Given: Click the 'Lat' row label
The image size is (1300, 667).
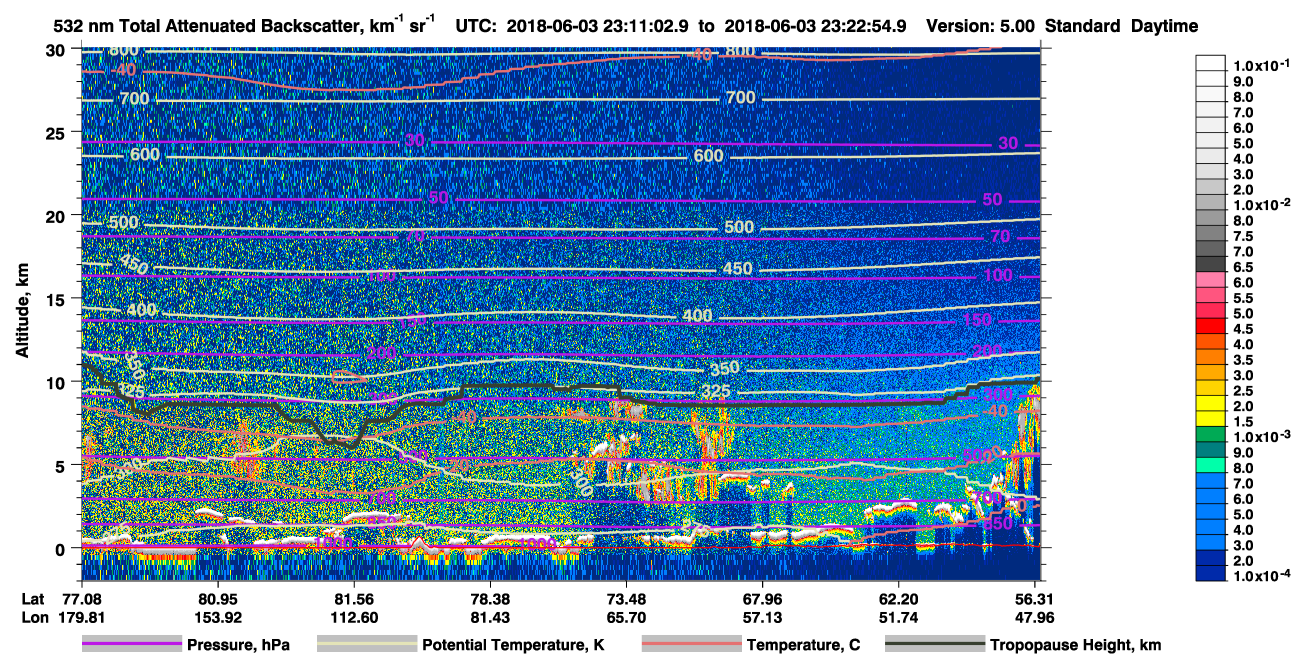Looking at the screenshot, I should tap(32, 598).
